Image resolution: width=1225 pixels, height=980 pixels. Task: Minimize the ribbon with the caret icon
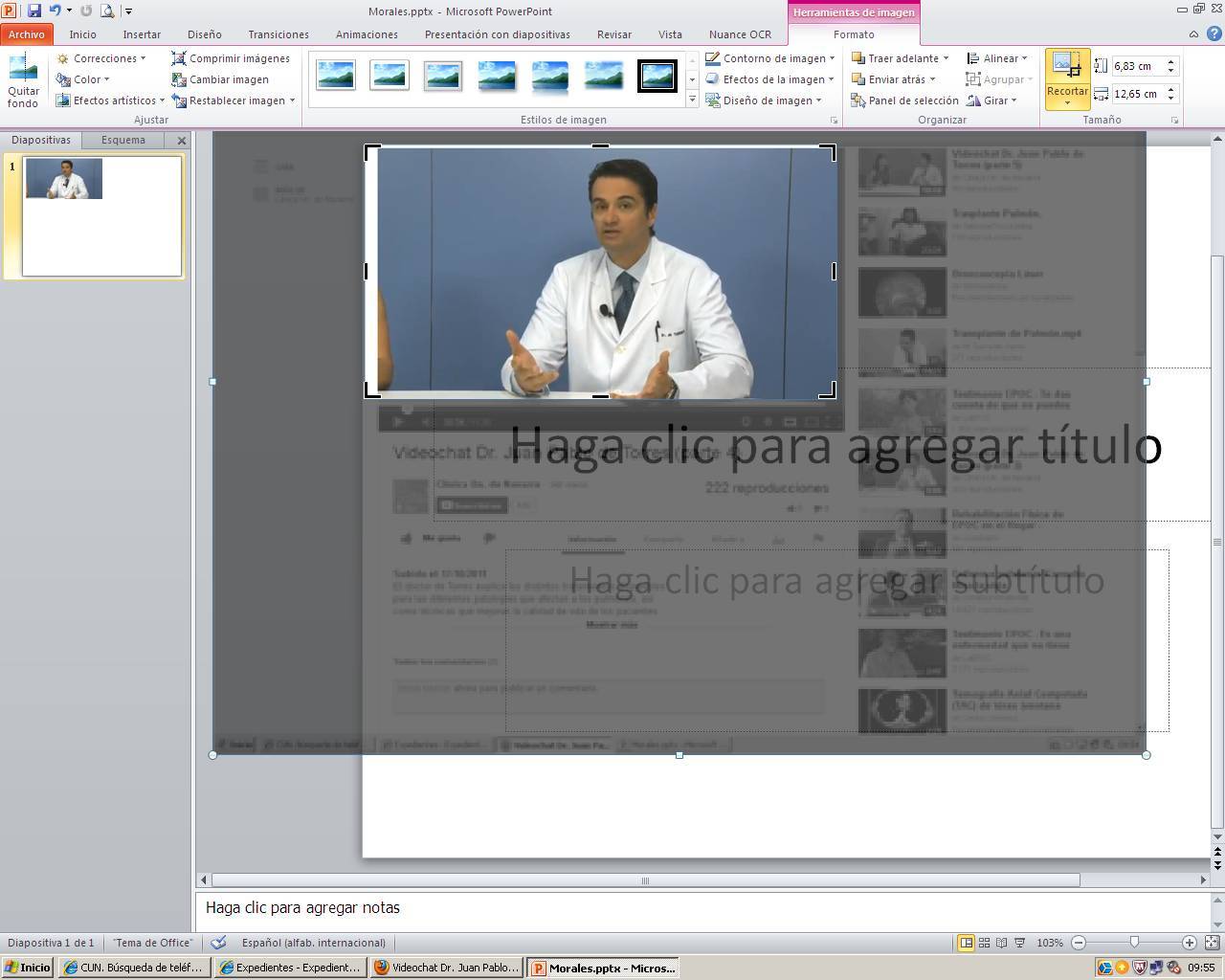[x=1193, y=34]
